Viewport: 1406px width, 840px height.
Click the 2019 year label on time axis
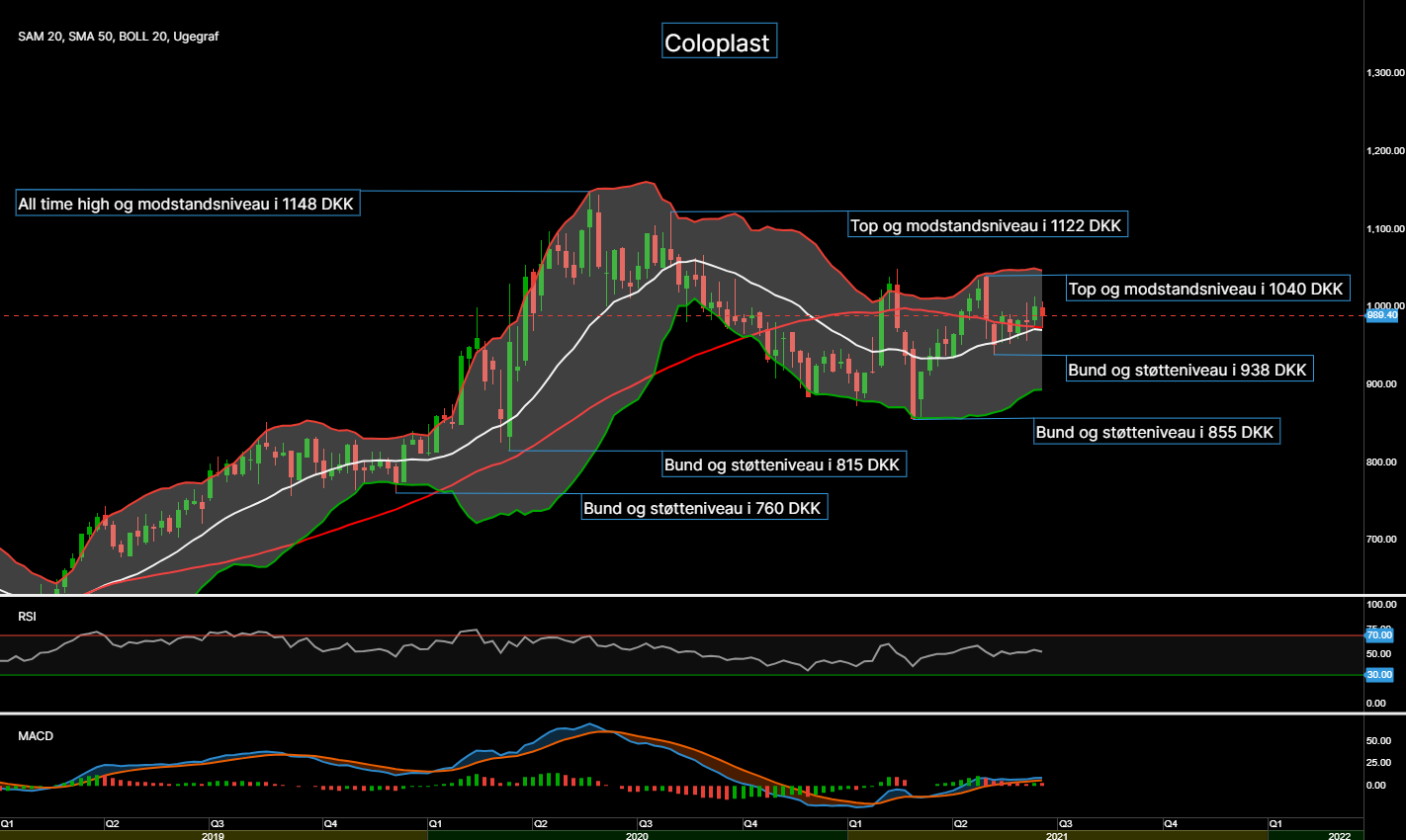coord(213,836)
